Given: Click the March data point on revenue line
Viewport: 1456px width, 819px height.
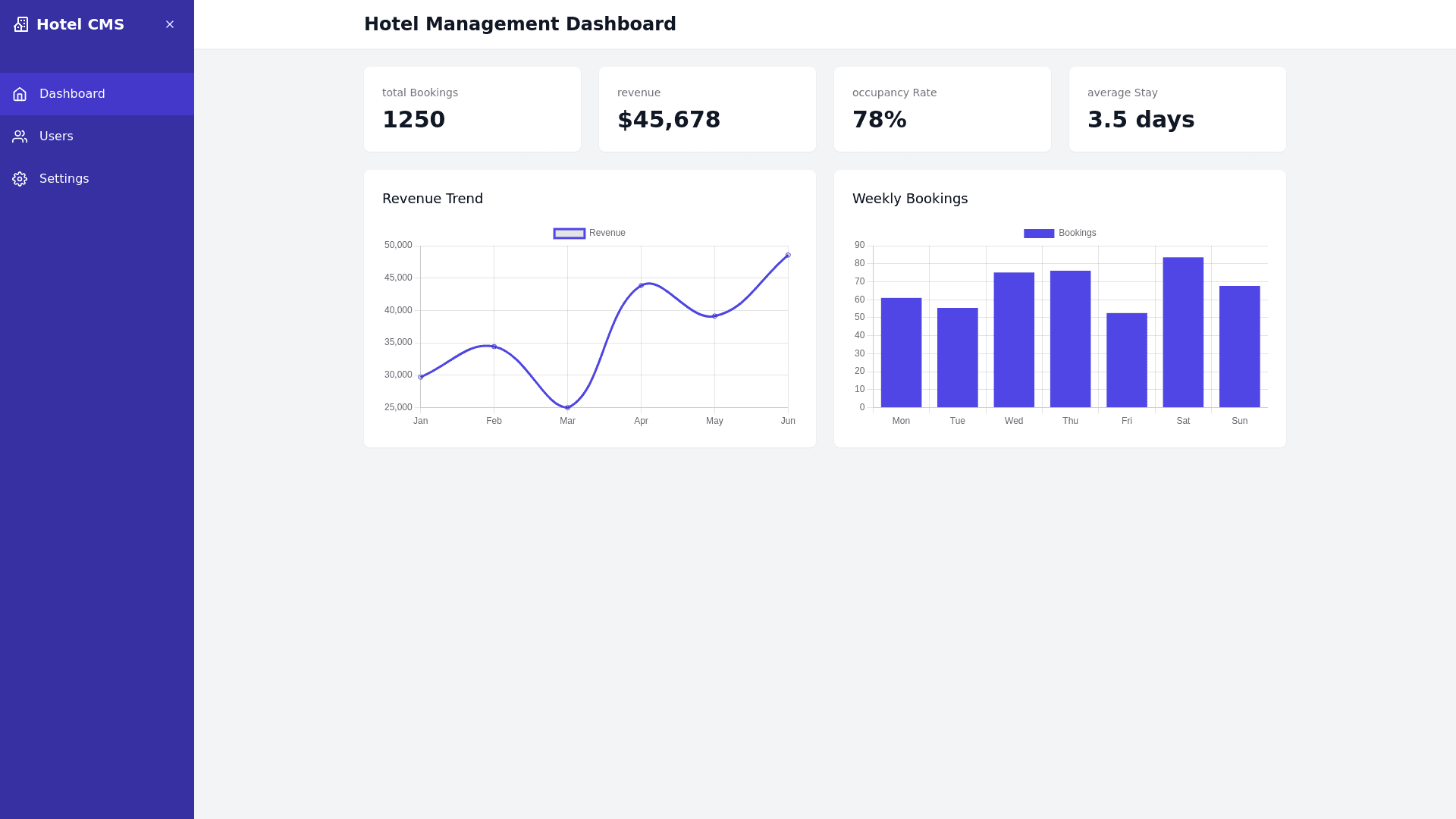Looking at the screenshot, I should pos(567,407).
